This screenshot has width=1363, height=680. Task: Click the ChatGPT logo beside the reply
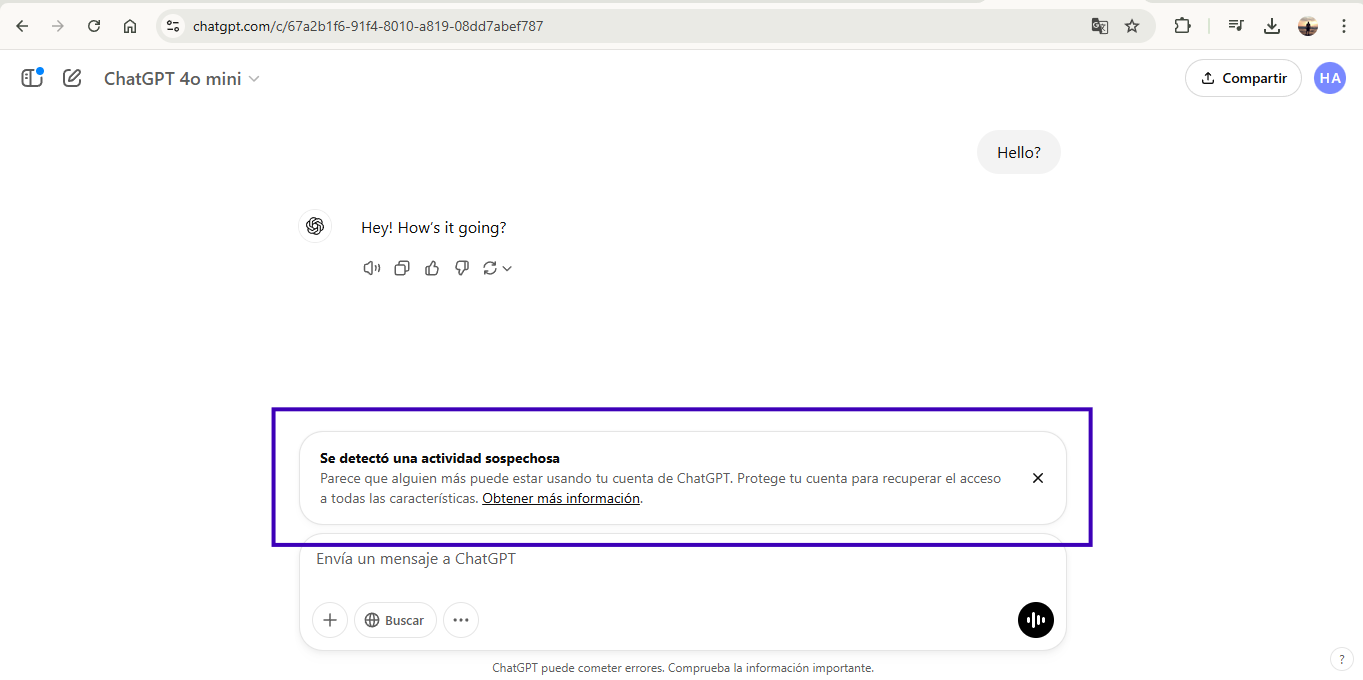[x=315, y=226]
